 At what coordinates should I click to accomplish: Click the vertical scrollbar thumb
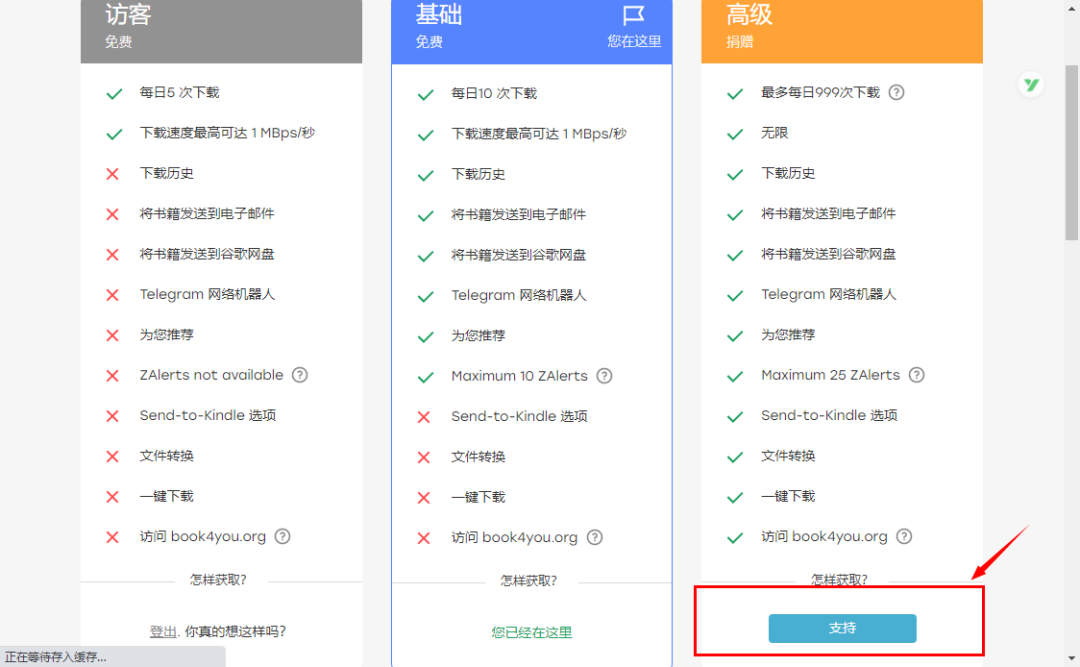tap(1072, 152)
